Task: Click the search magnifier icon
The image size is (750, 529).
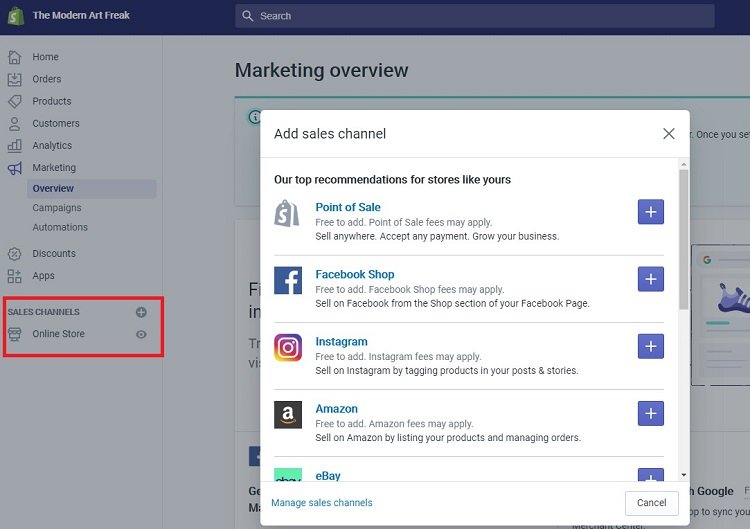Action: [x=247, y=16]
